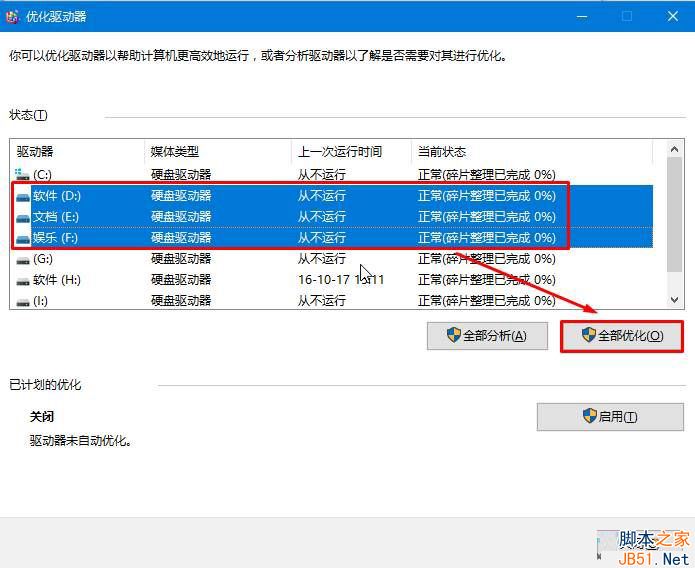
Task: Click the drive list scrollbar down arrow
Action: pos(675,300)
